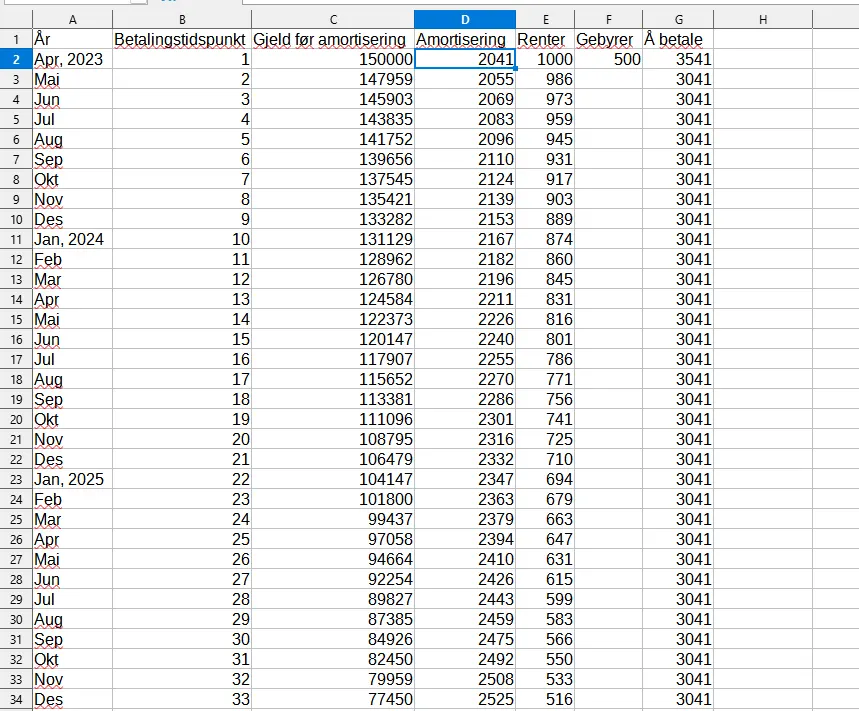The image size is (859, 711).
Task: Select cell 'Jan, 2024'
Action: tap(72, 239)
